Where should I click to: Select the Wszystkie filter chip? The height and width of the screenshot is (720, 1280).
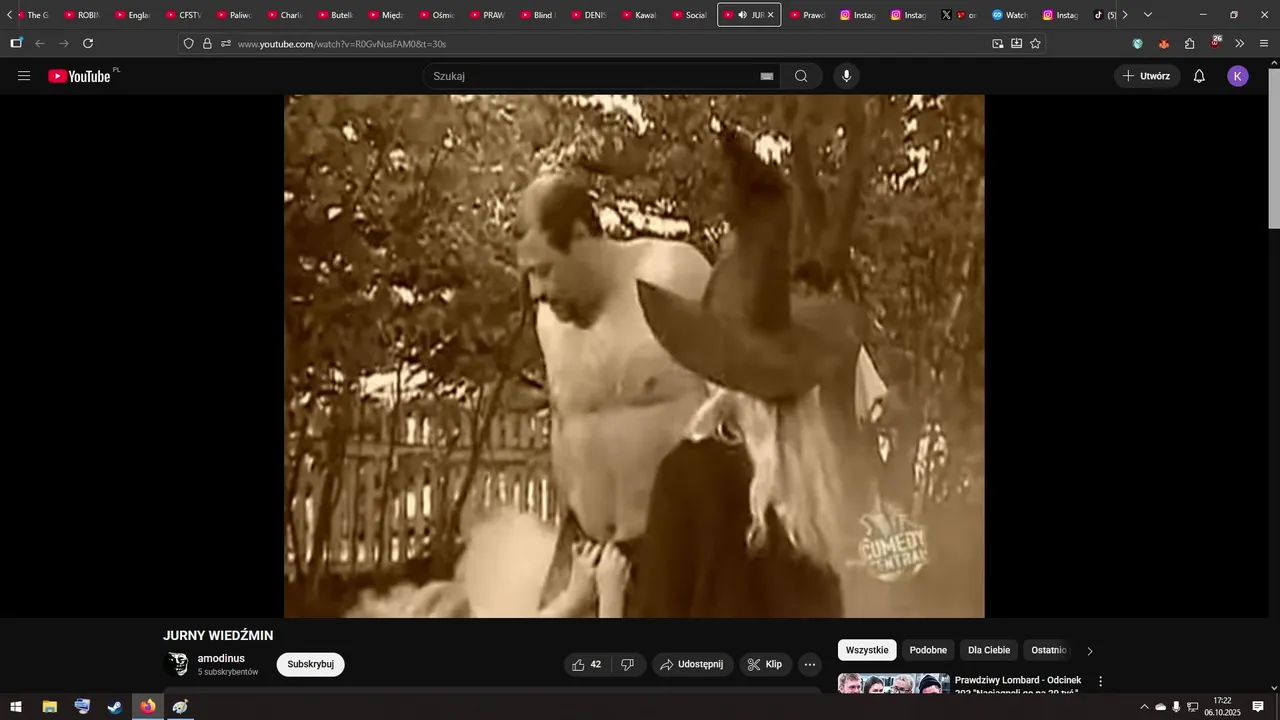867,650
